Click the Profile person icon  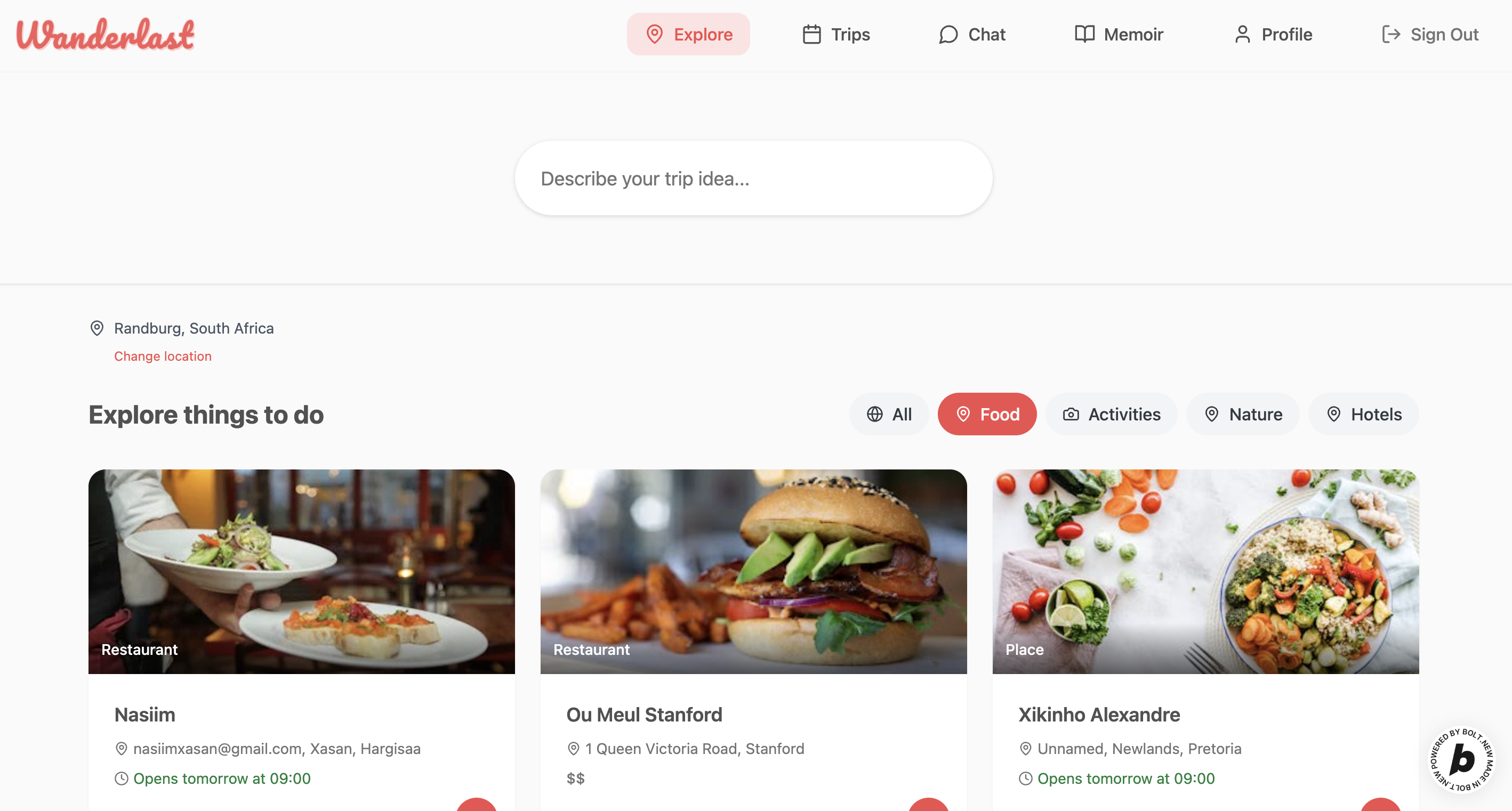tap(1242, 34)
